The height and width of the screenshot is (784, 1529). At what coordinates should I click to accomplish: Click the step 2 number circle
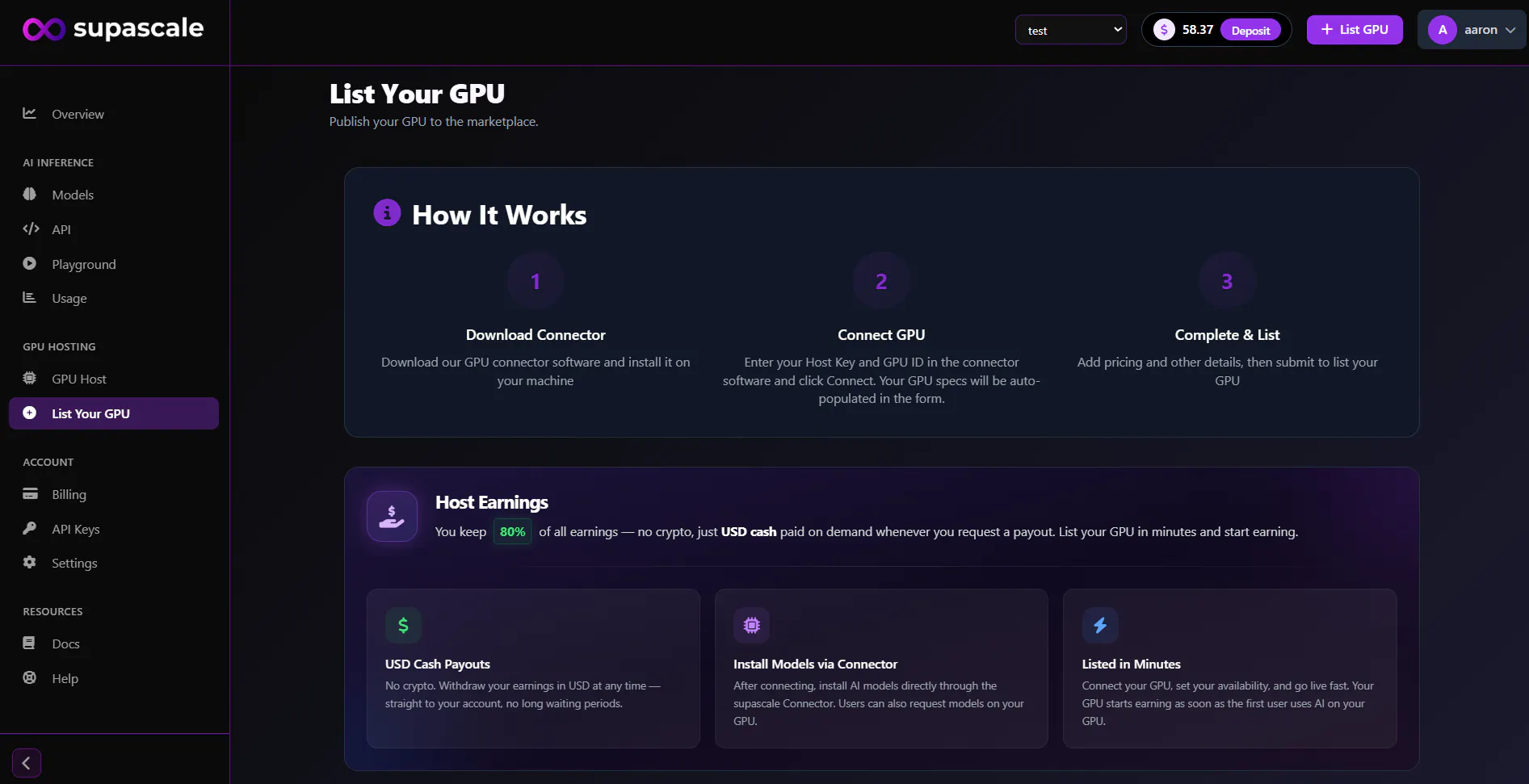coord(881,281)
